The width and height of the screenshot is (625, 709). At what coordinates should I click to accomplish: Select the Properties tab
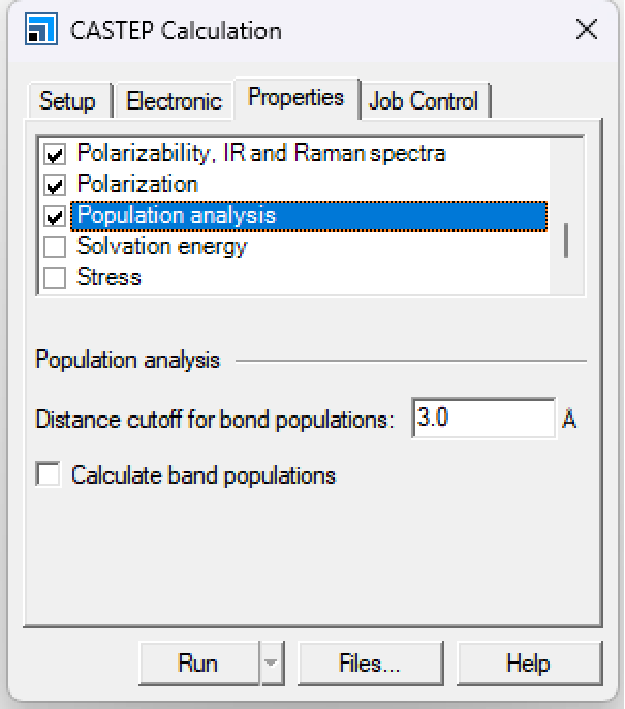296,98
